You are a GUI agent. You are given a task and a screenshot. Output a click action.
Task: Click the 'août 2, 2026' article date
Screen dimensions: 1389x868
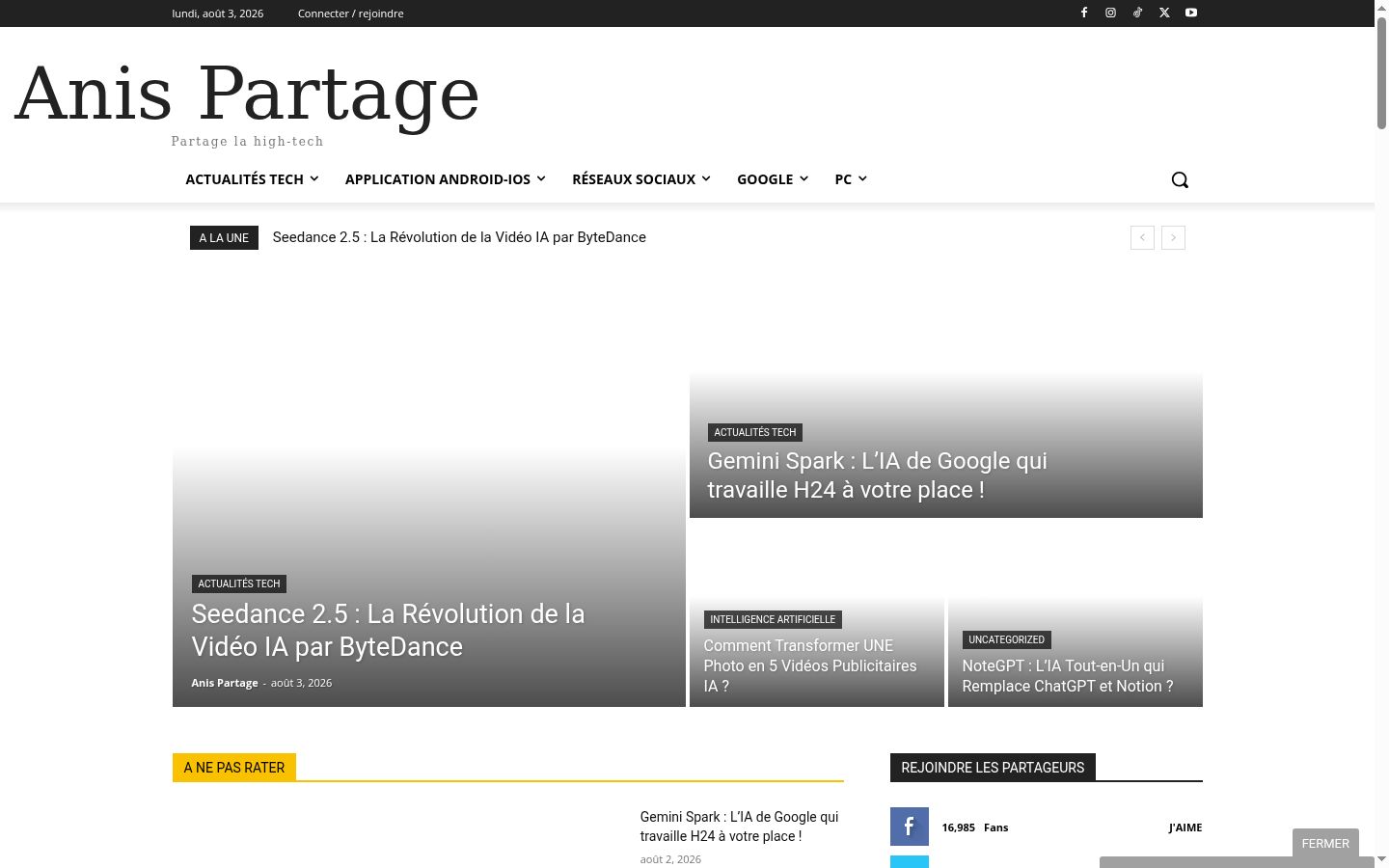(670, 859)
